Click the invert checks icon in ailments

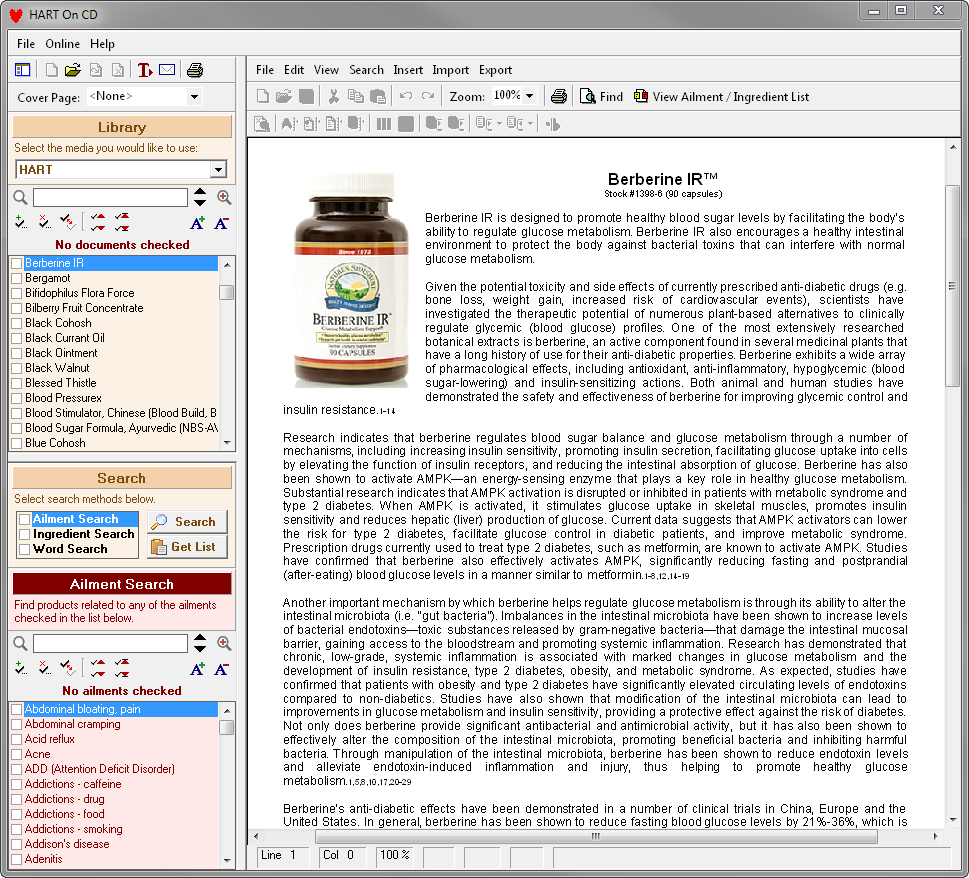click(67, 668)
